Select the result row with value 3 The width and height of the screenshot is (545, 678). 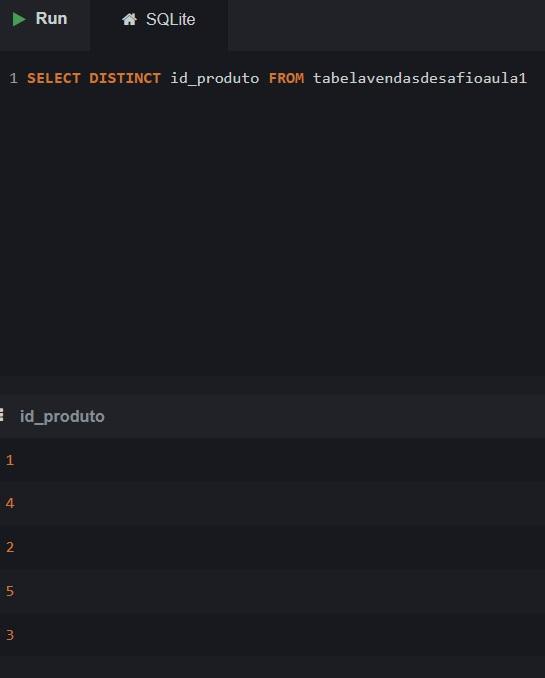[x=272, y=634]
